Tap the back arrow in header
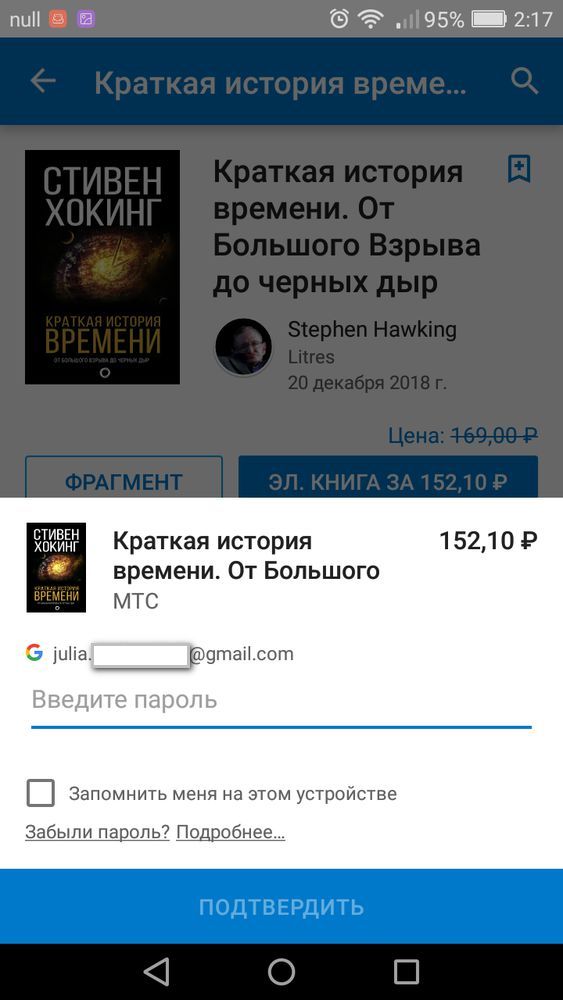This screenshot has height=1000, width=563. click(x=43, y=82)
